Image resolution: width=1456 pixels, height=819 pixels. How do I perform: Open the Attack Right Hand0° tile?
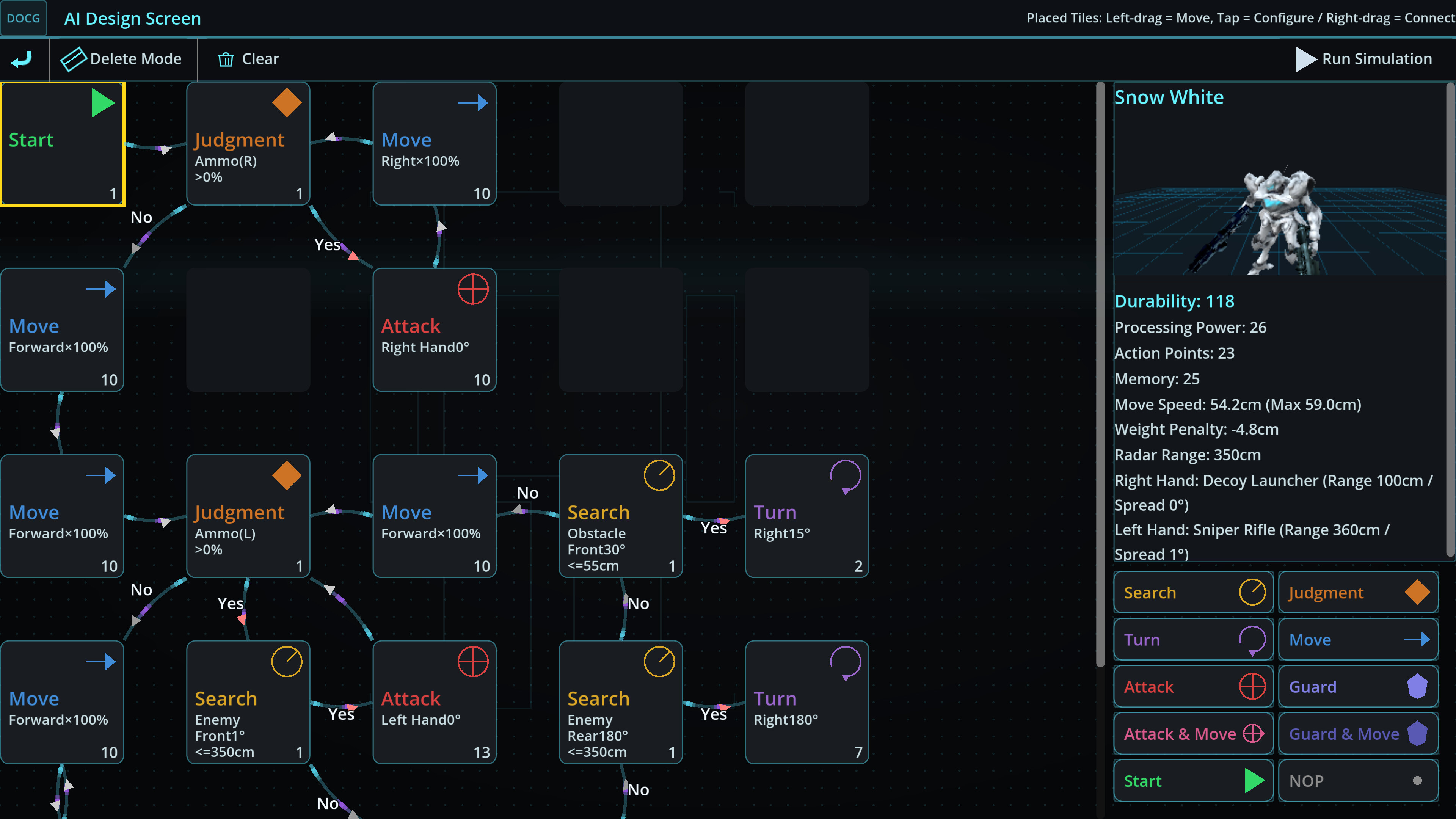click(435, 329)
